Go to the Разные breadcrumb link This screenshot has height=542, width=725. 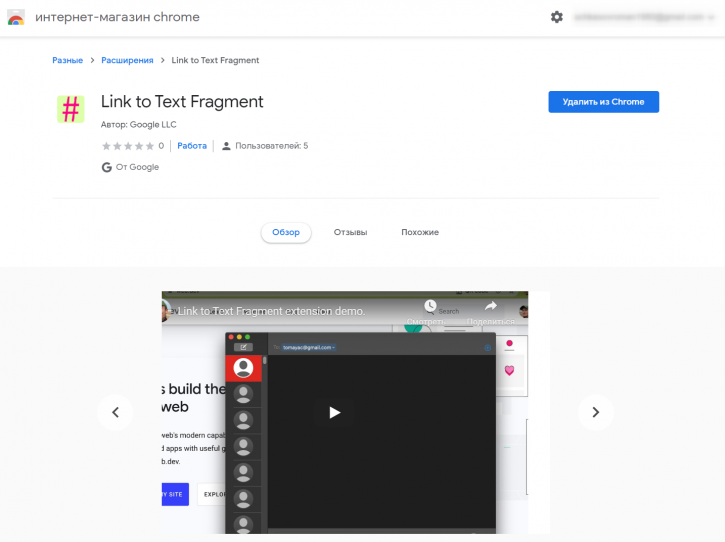point(68,60)
